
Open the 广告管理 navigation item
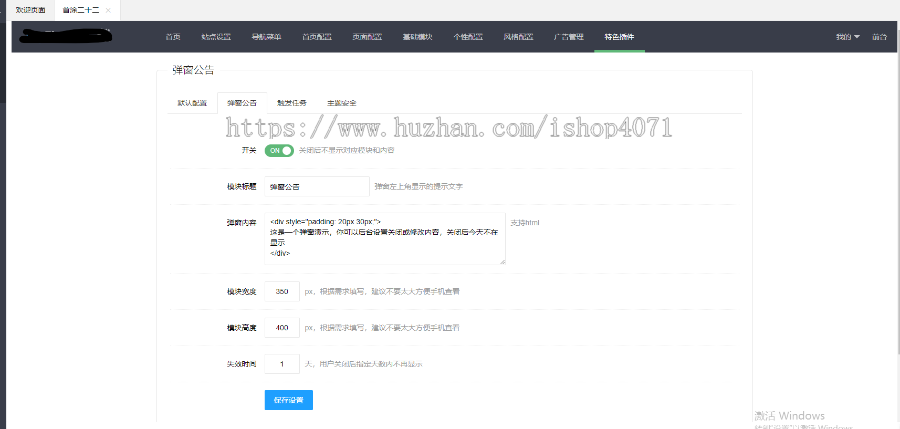click(567, 37)
